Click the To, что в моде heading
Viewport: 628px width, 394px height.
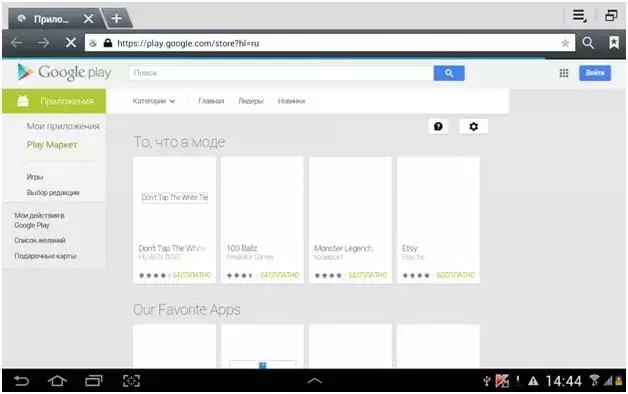[179, 142]
